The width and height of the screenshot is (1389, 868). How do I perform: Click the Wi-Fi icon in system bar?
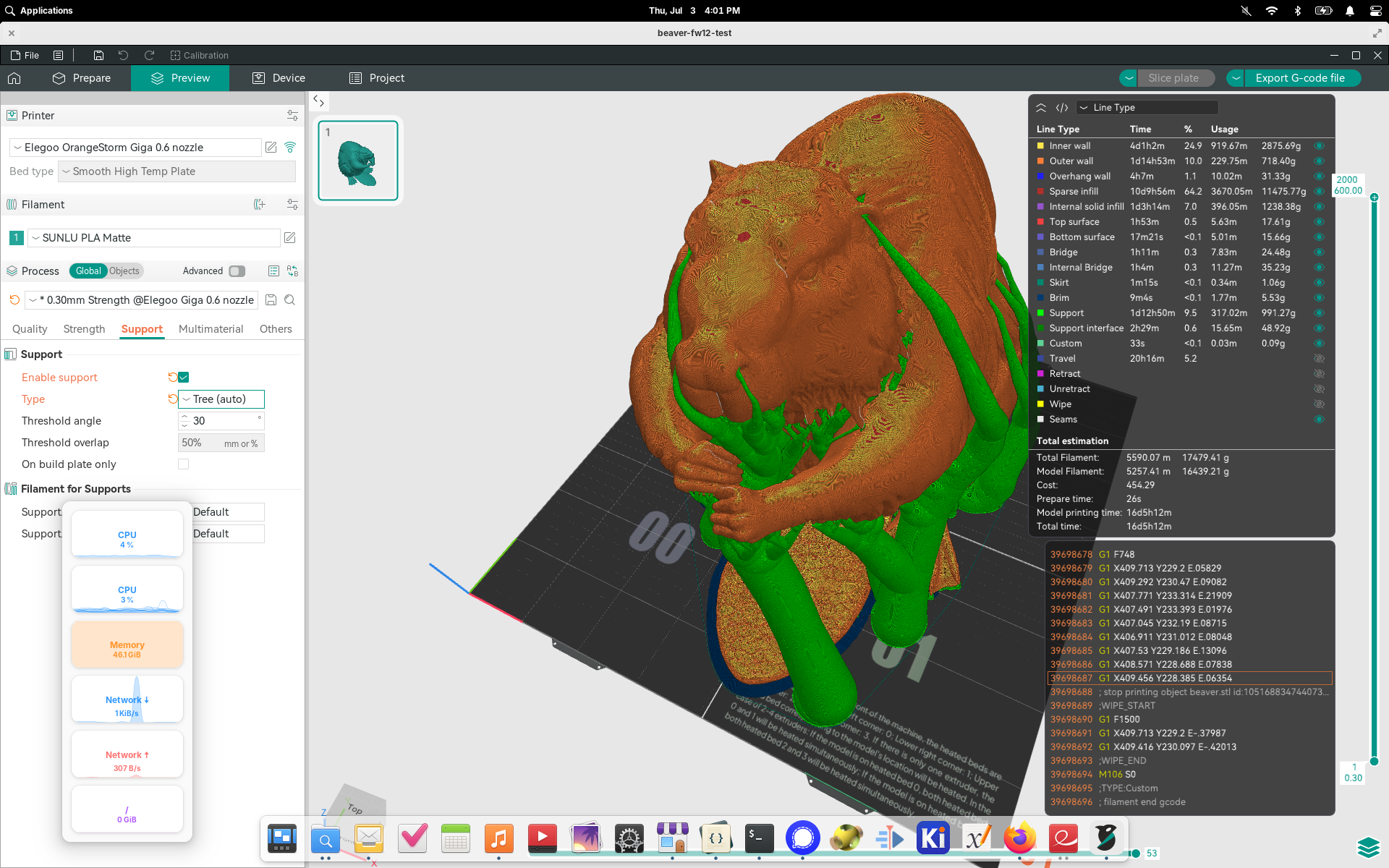tap(1271, 11)
